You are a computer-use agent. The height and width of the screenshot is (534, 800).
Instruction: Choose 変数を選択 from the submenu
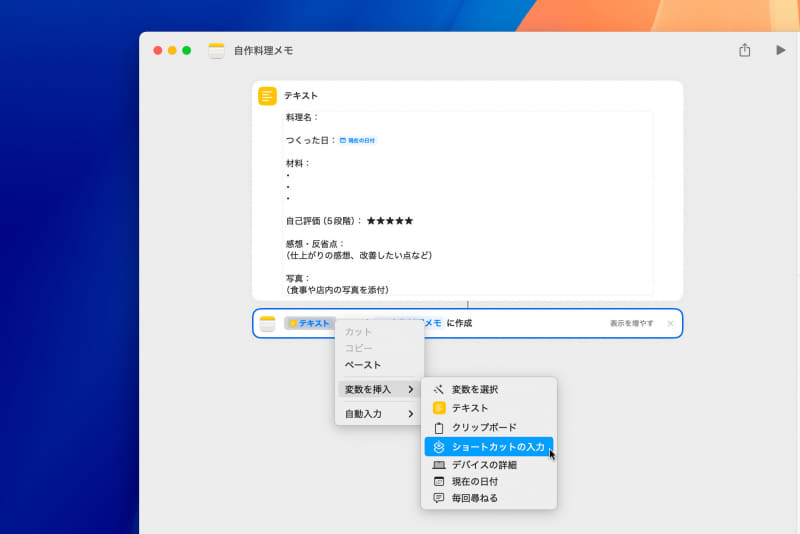[x=489, y=389]
